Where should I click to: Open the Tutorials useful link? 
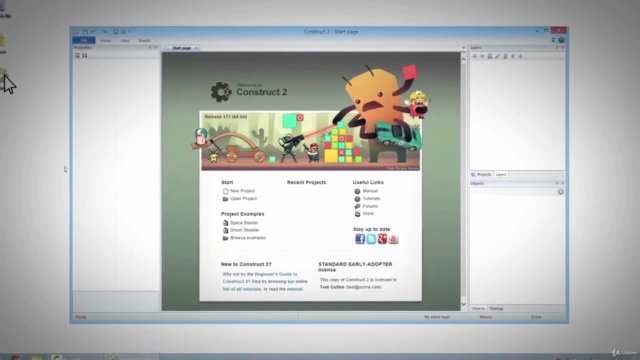pyautogui.click(x=371, y=199)
